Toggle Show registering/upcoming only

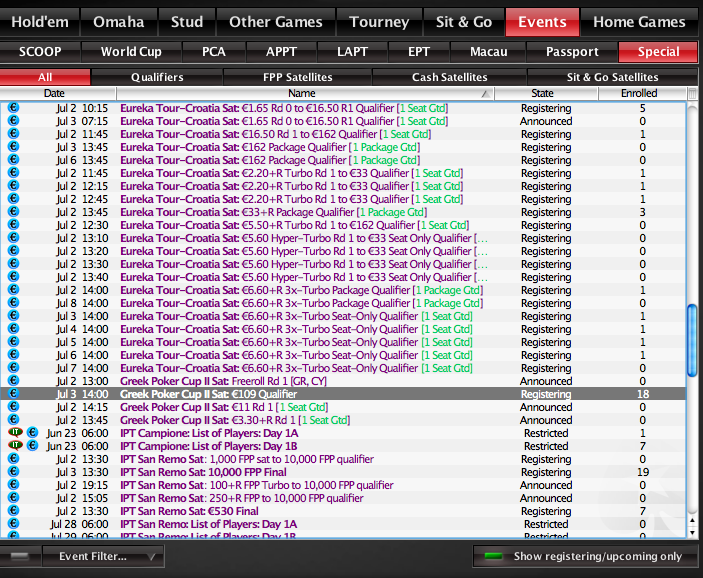(x=585, y=556)
